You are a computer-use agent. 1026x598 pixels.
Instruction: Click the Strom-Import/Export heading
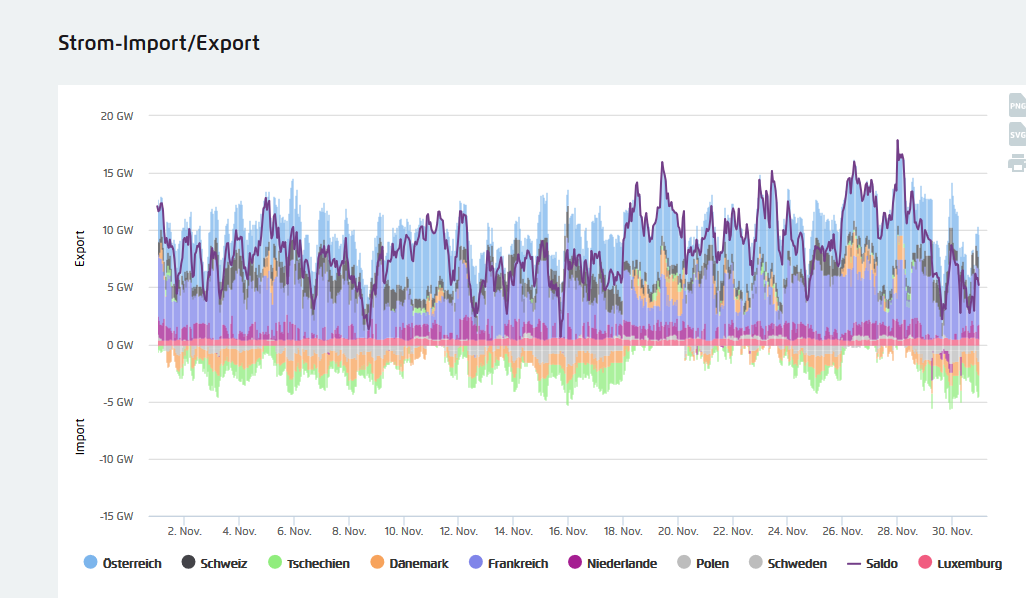click(x=159, y=43)
